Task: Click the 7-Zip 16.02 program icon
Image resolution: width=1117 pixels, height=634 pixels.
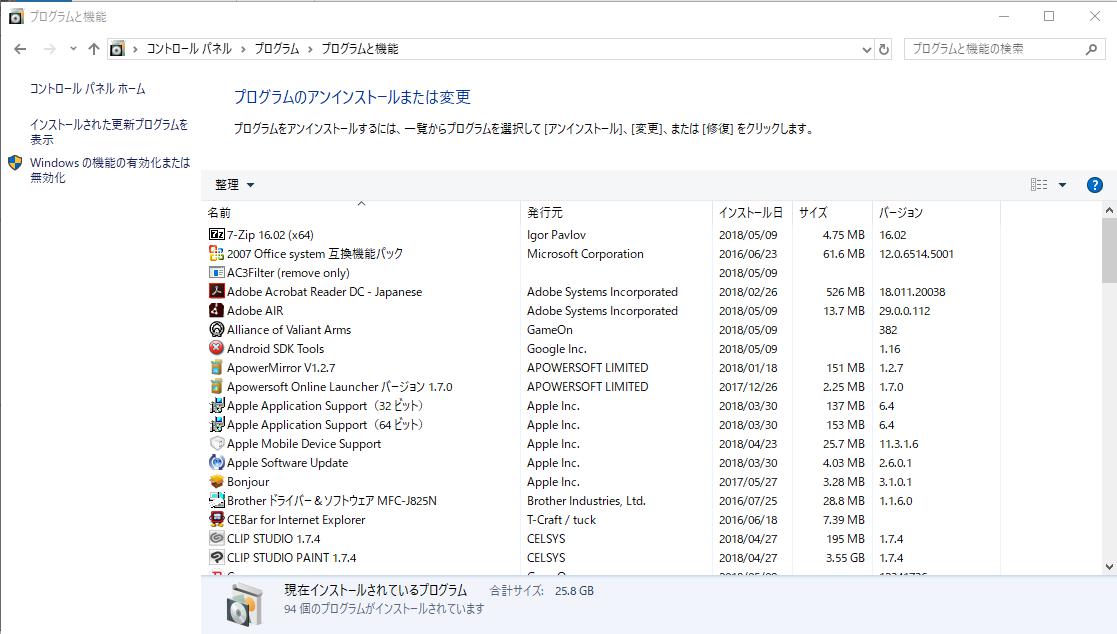Action: 217,234
